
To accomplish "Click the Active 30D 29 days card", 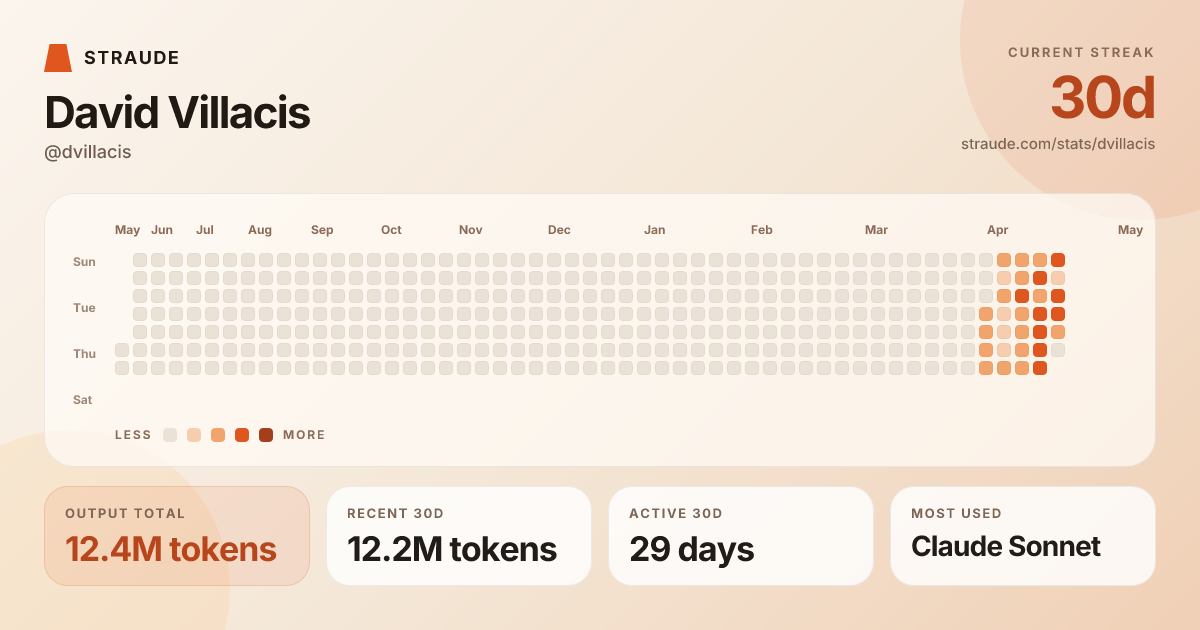I will 741,536.
